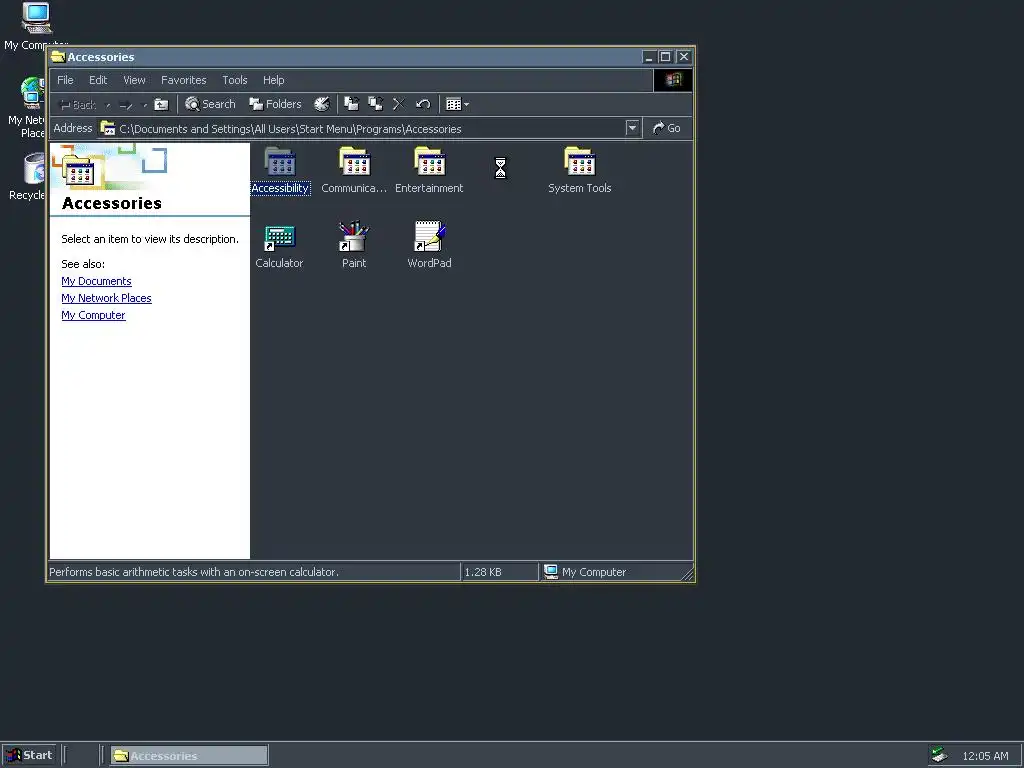Select the Recycle Bin desktop icon
1024x768 pixels.
(27, 176)
